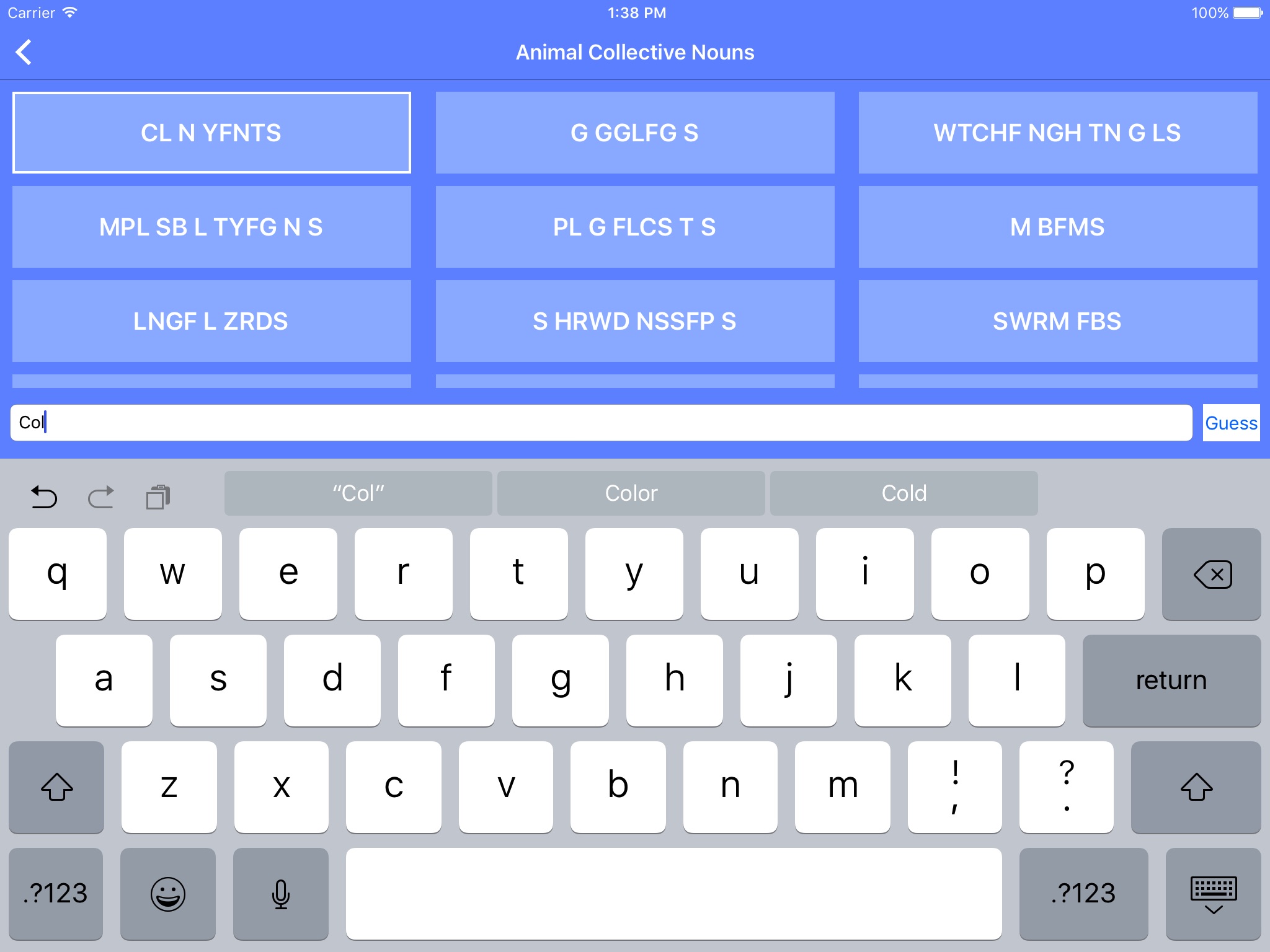Click the S HRWD NSSFP S tile
This screenshot has height=952, width=1270.
click(x=634, y=320)
